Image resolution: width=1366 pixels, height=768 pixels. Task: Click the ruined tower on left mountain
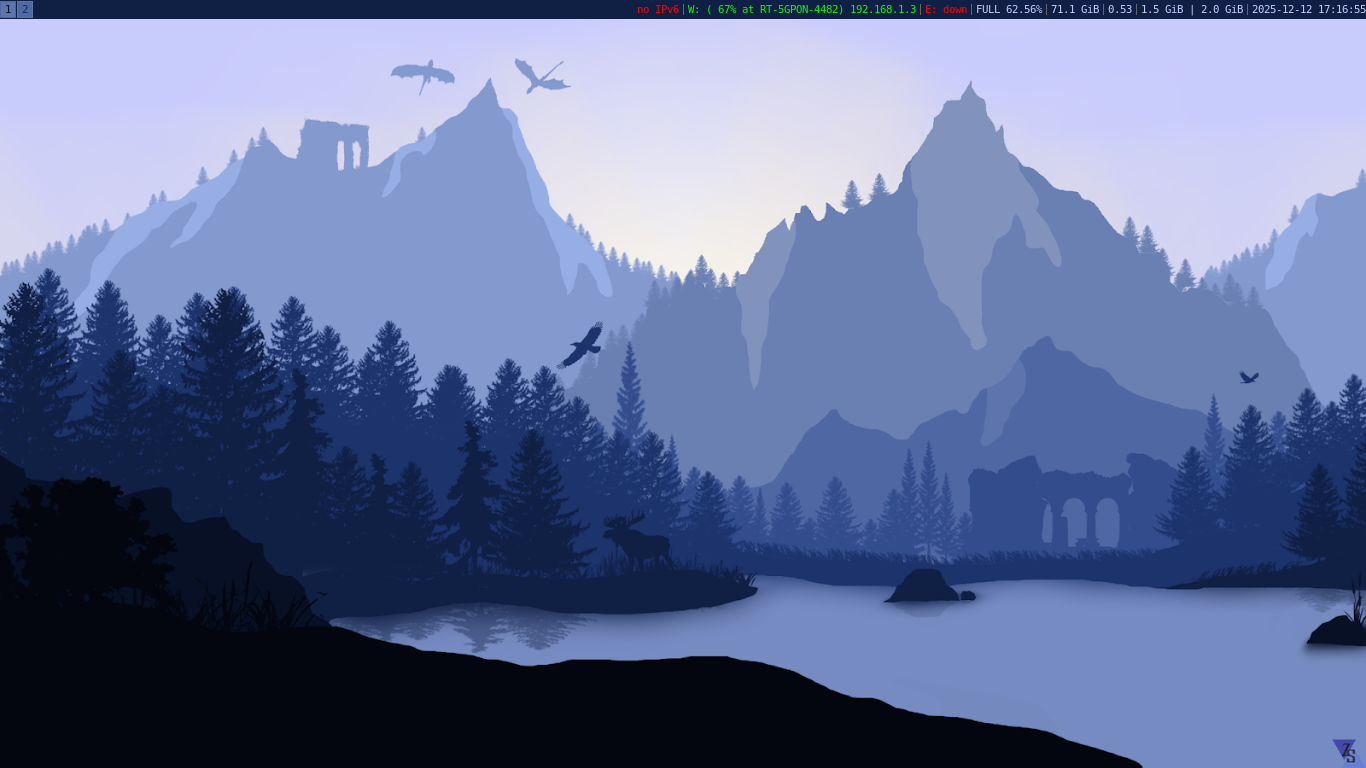pyautogui.click(x=335, y=145)
